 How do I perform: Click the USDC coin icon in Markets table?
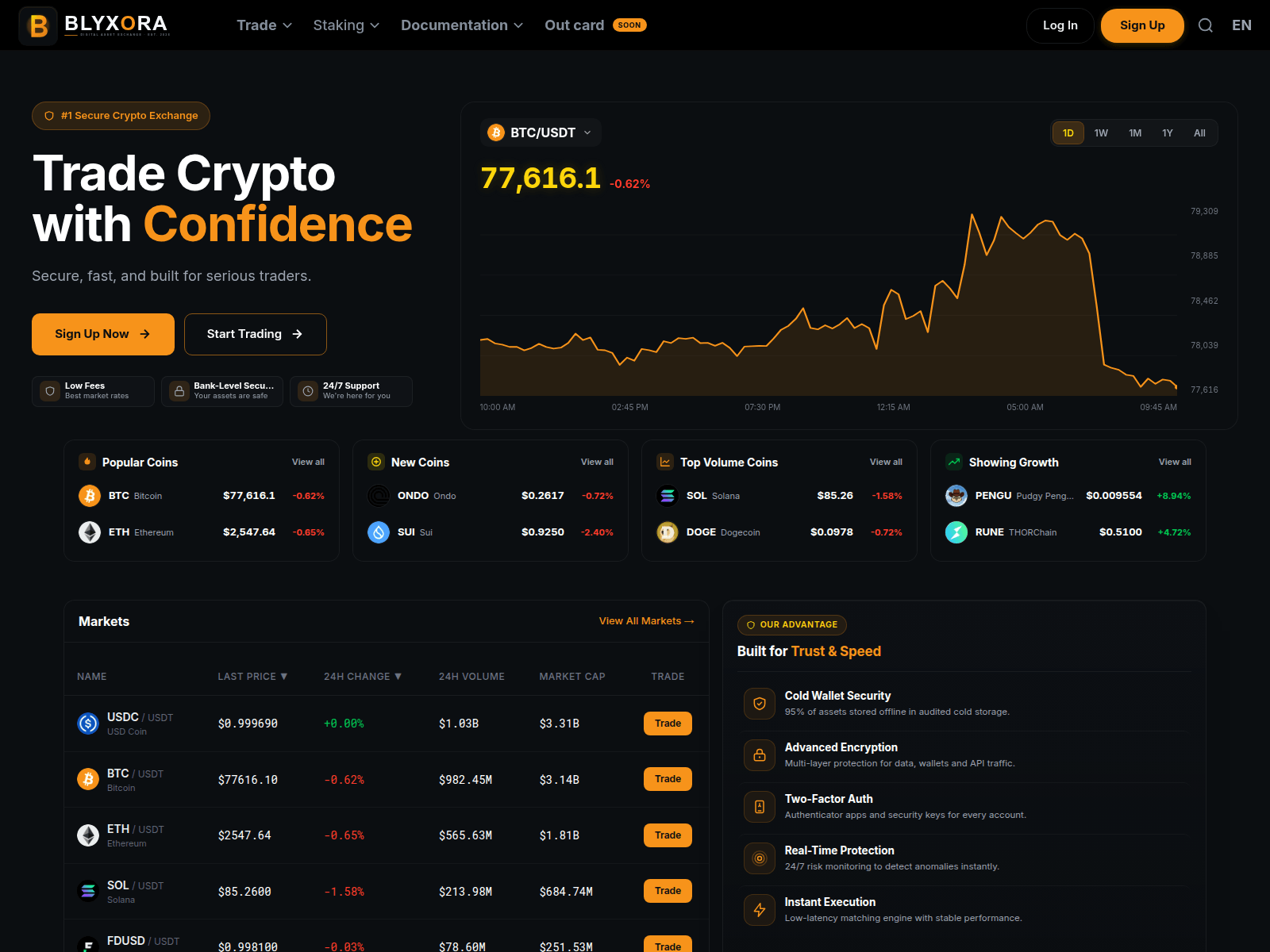88,724
